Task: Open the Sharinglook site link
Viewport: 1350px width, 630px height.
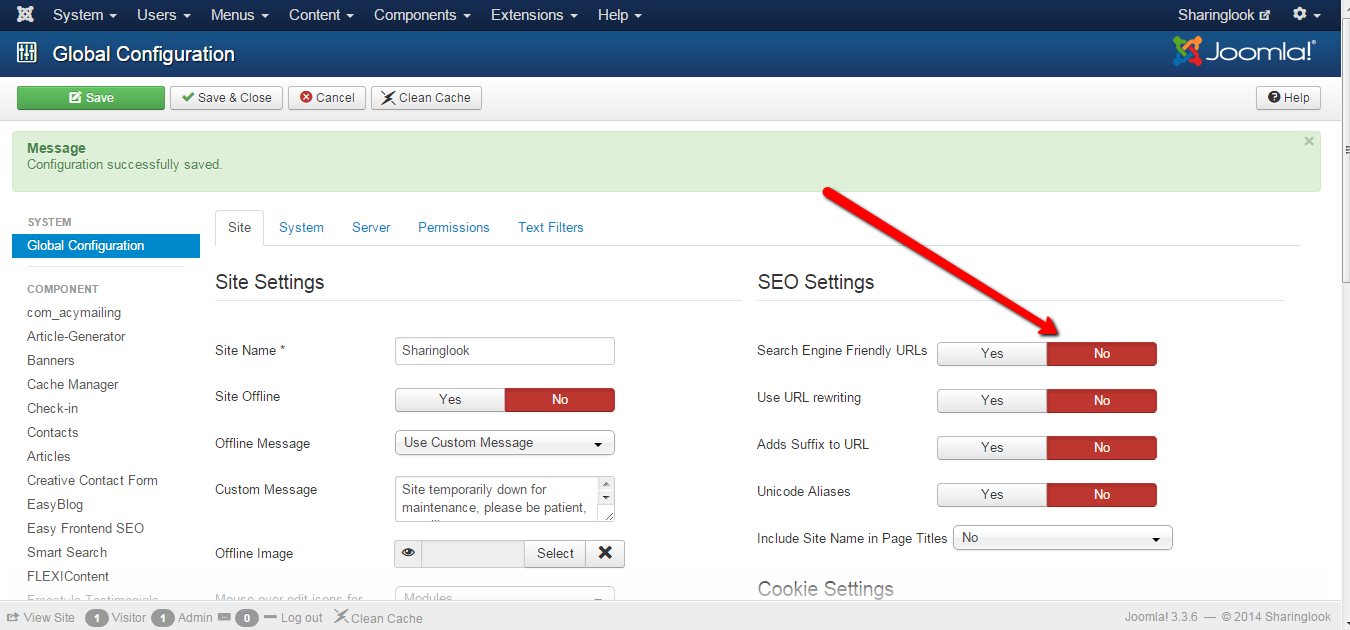Action: coord(1224,15)
